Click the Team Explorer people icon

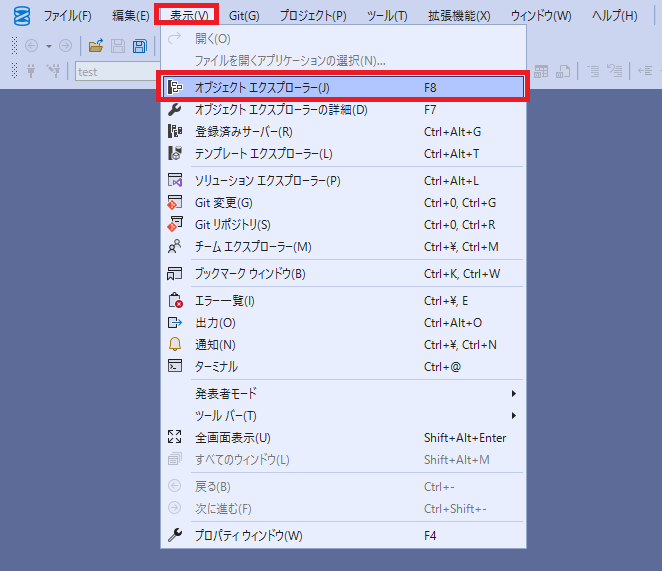point(174,247)
